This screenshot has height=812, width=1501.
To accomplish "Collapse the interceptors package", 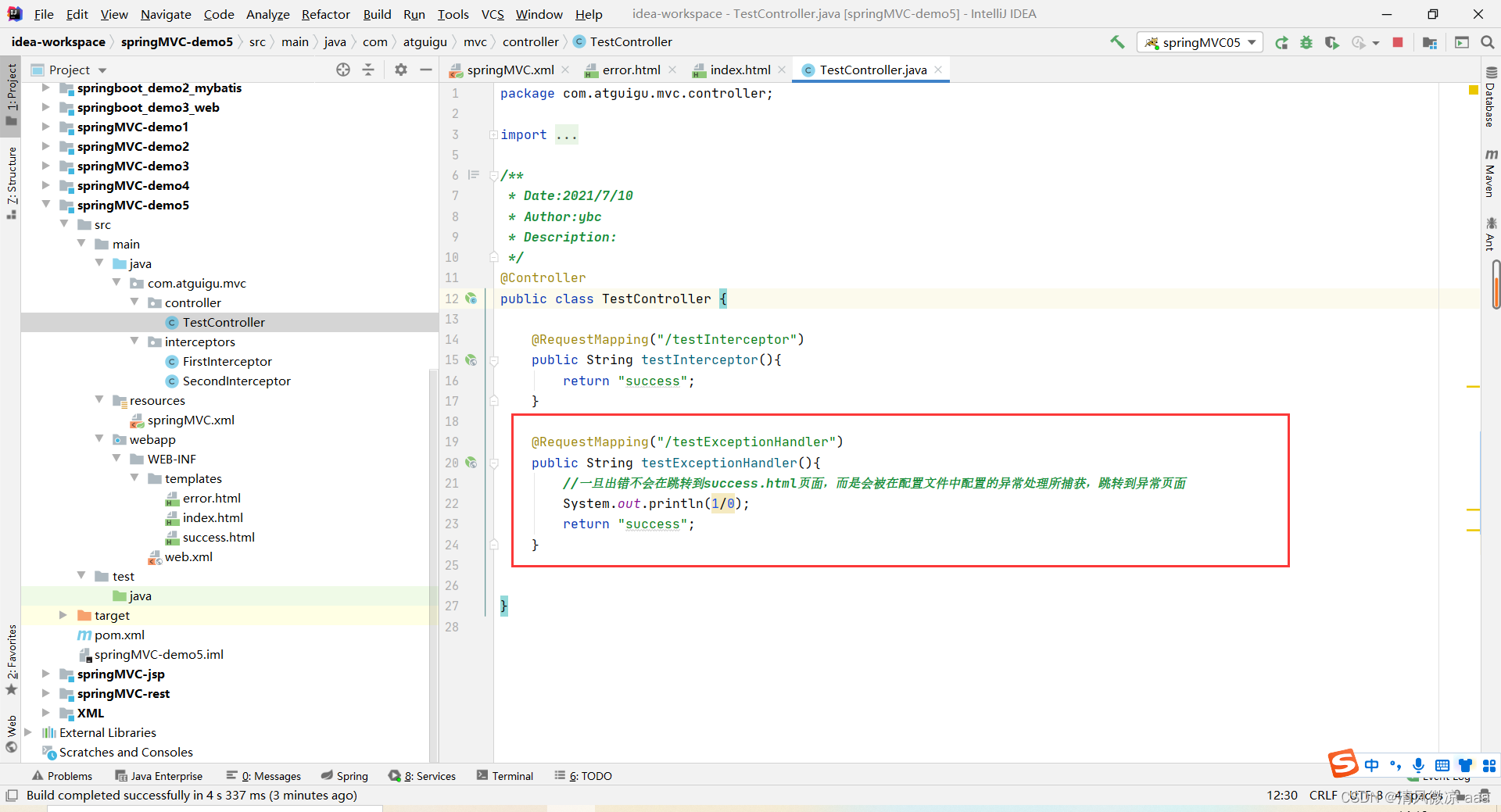I will tap(134, 341).
